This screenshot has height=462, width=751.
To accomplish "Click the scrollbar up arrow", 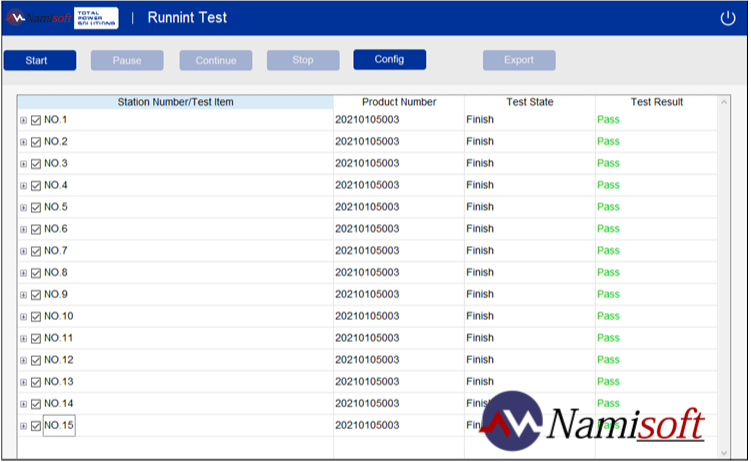I will 724,102.
